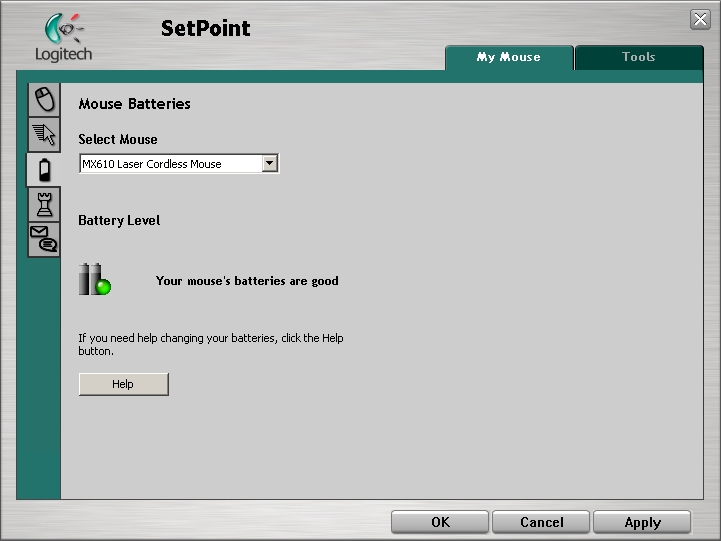This screenshot has width=721, height=541.
Task: Click the Mouse Batteries heading
Action: [x=134, y=104]
